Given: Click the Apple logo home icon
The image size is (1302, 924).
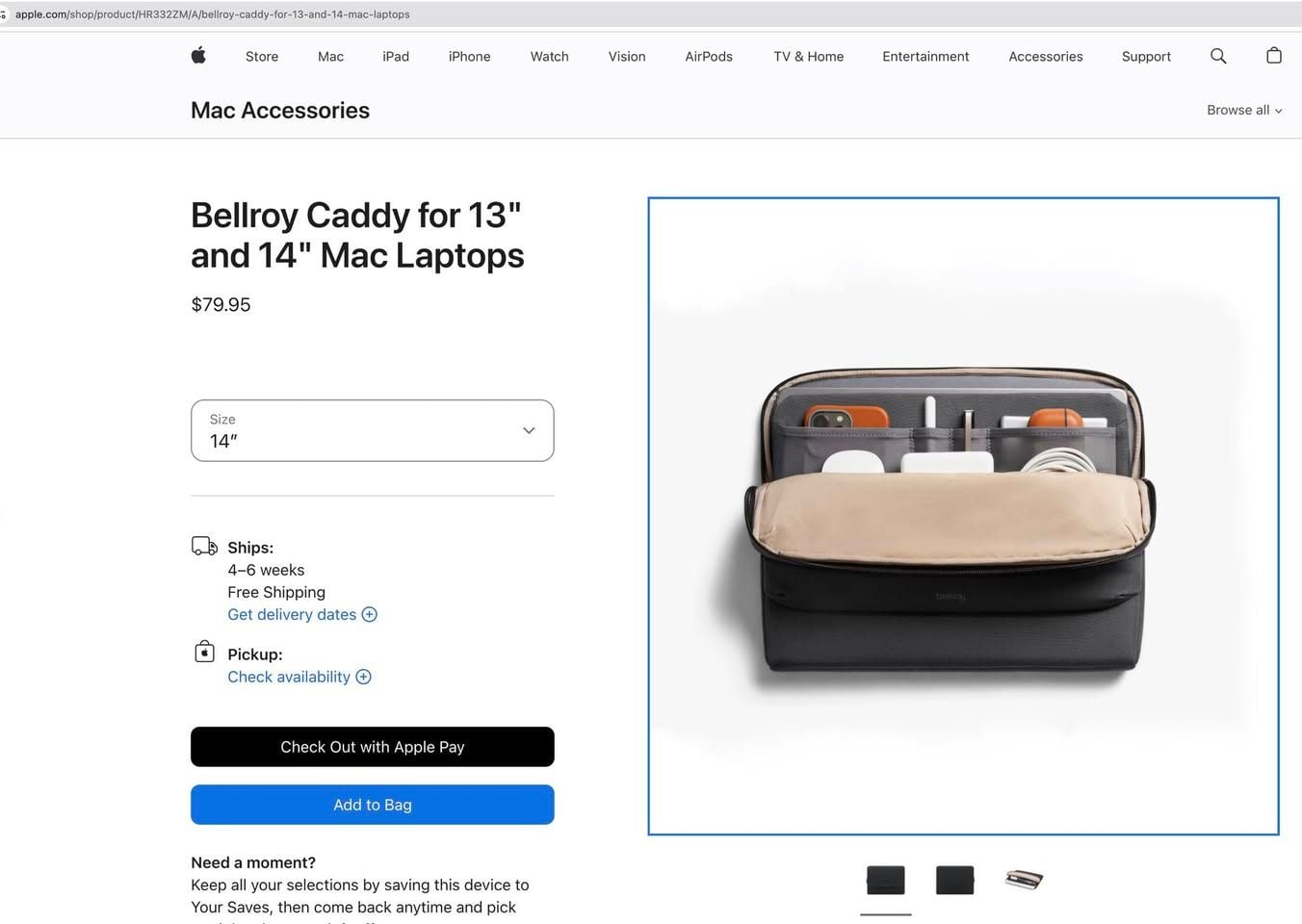Looking at the screenshot, I should 198,56.
